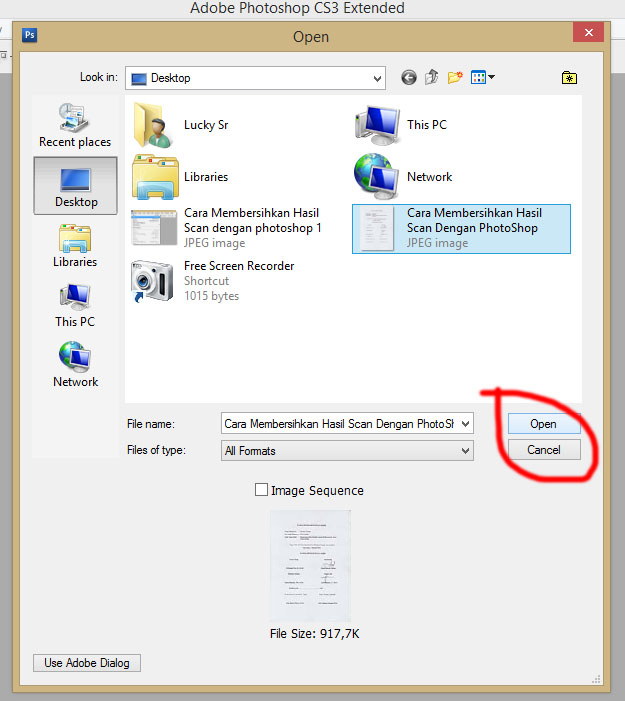Select This PC in the places sidebar
The image size is (625, 701).
pyautogui.click(x=75, y=306)
